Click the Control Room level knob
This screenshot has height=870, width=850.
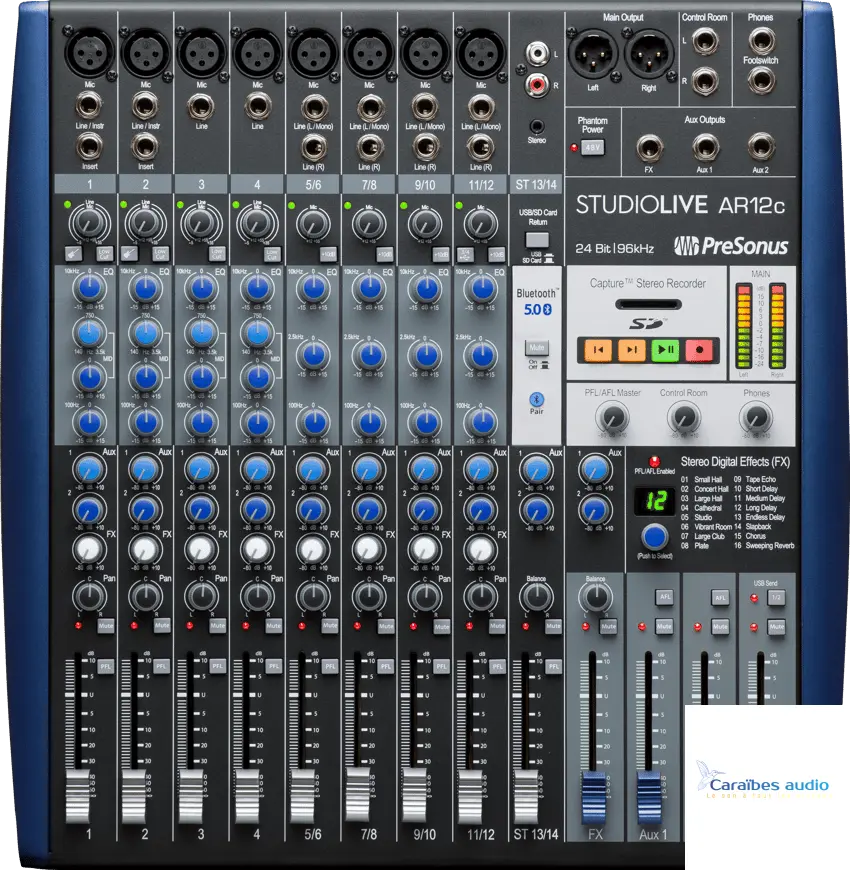pos(684,417)
